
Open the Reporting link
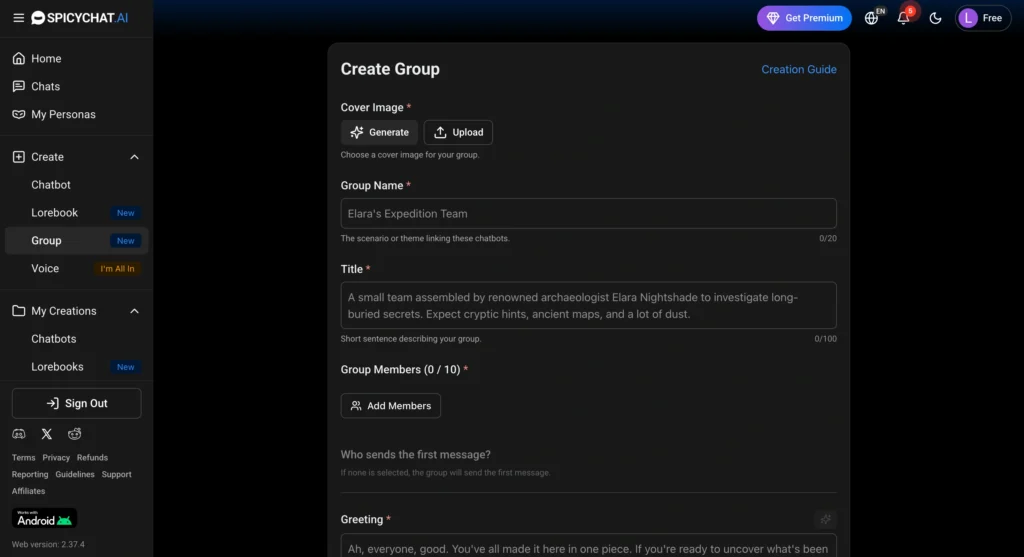click(30, 475)
